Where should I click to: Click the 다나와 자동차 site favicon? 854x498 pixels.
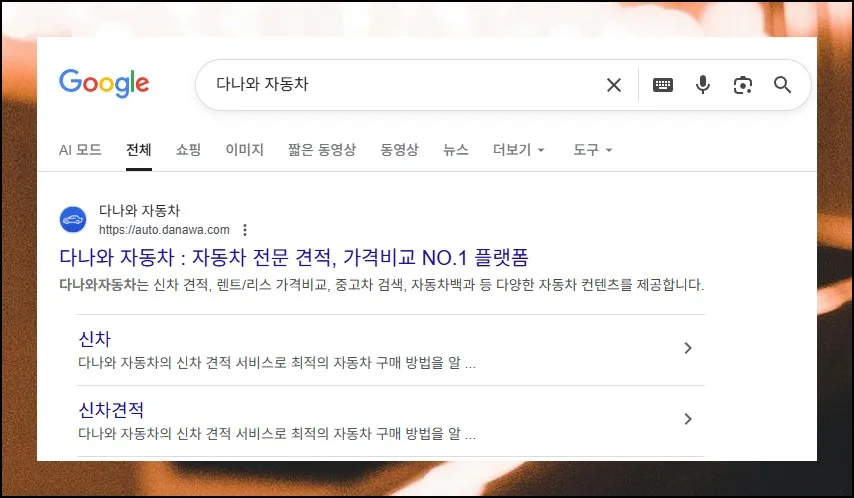tap(73, 220)
